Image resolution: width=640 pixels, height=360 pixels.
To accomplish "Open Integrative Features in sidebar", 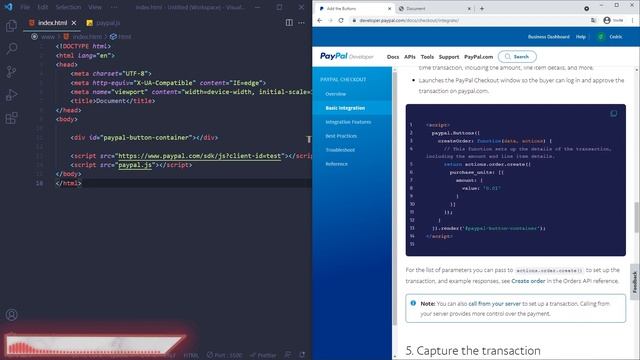I will (x=348, y=122).
